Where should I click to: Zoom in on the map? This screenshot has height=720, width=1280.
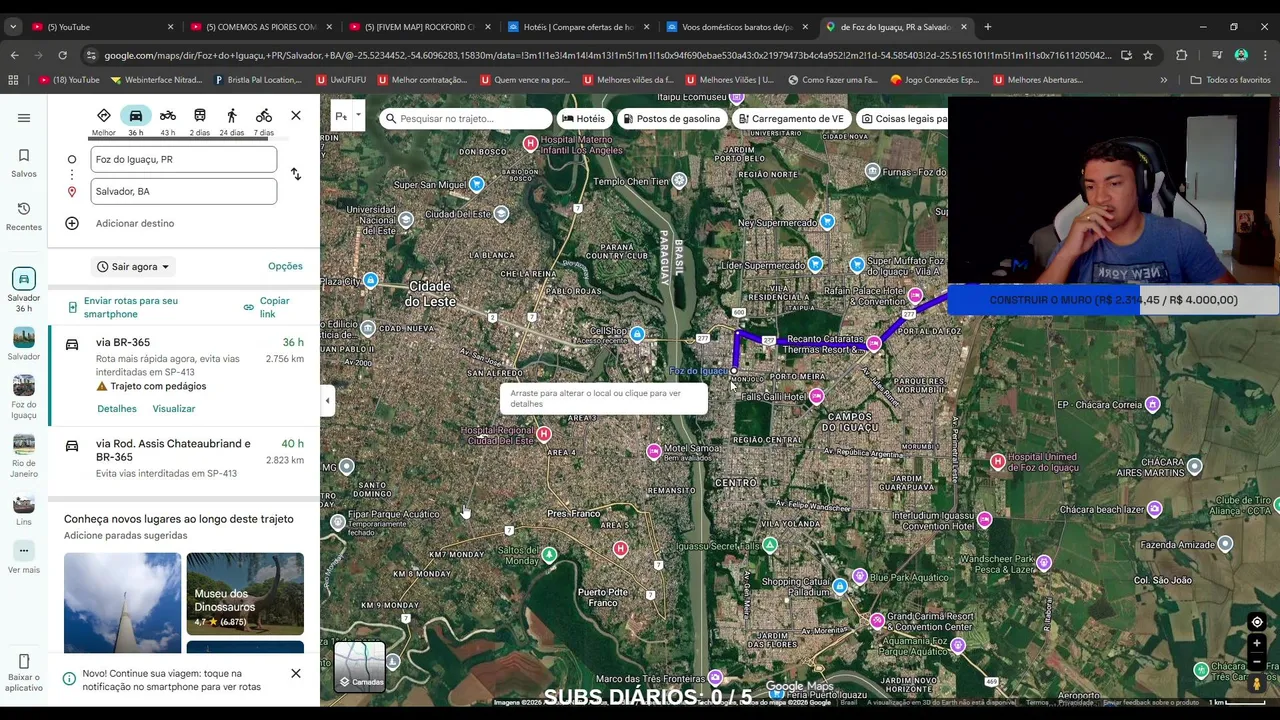[1257, 643]
